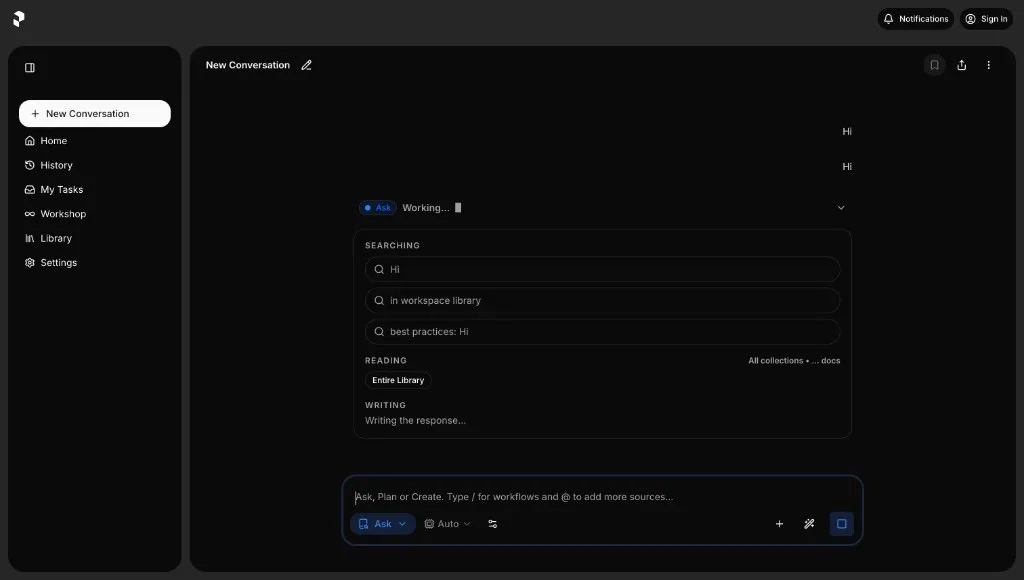Click 'All collections • ... docs' text
This screenshot has width=1024, height=580.
tap(794, 361)
